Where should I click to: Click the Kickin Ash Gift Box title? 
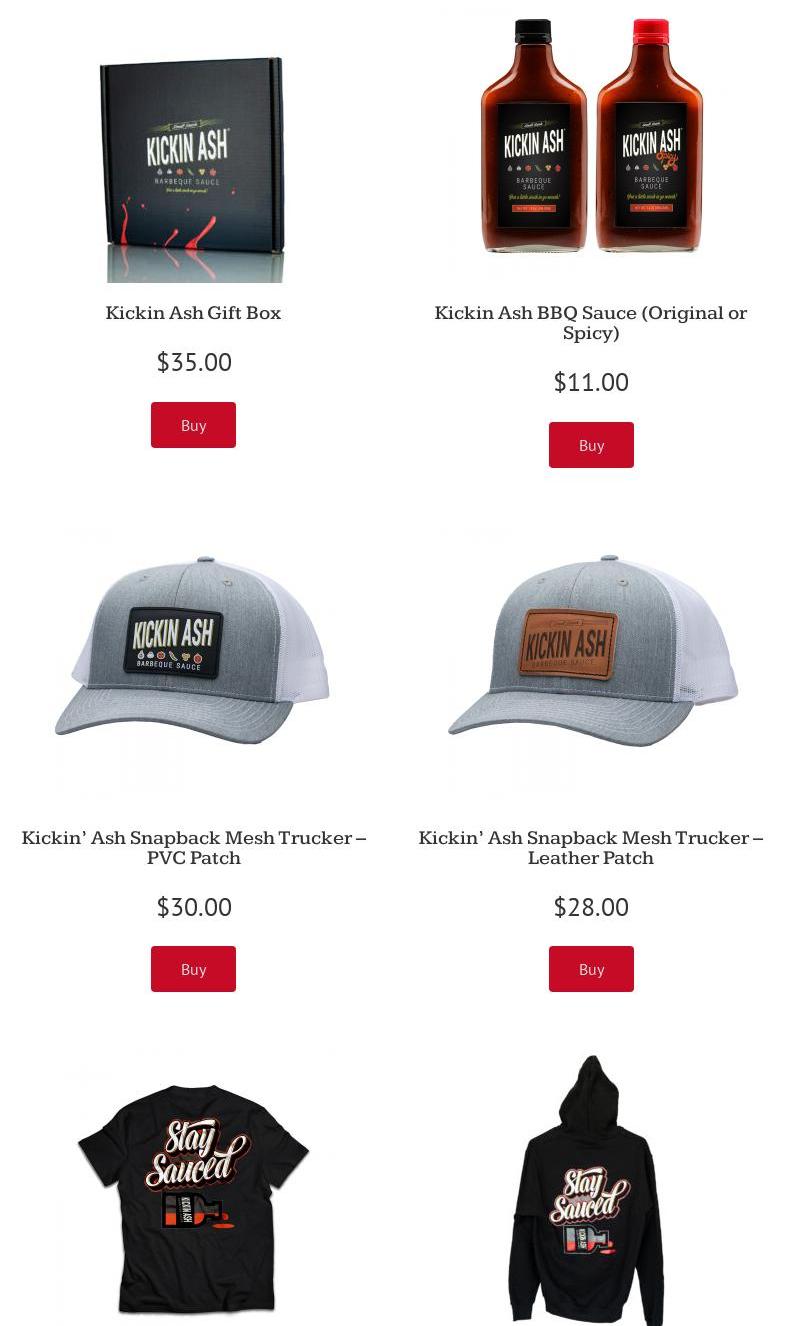point(193,313)
